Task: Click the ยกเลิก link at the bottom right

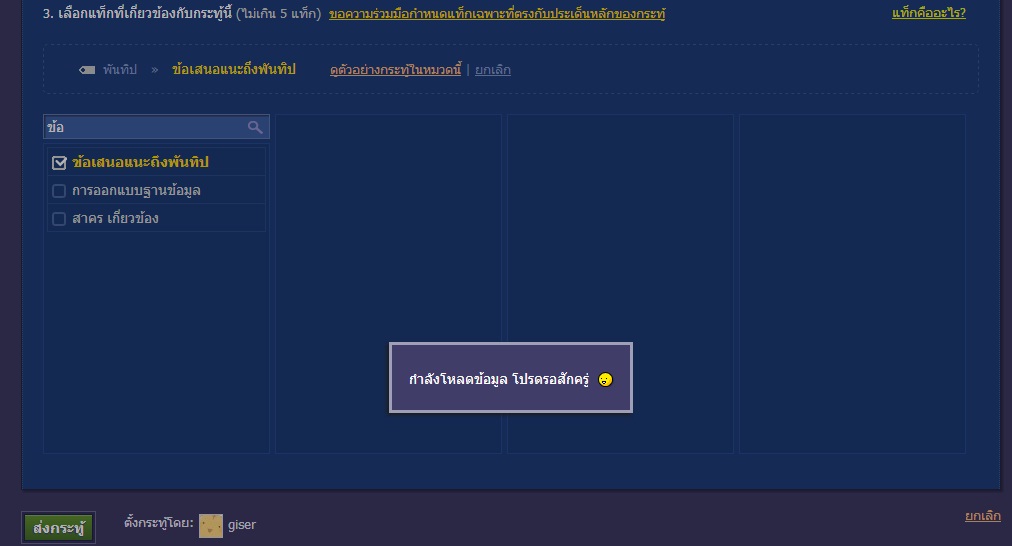Action: pyautogui.click(x=982, y=516)
